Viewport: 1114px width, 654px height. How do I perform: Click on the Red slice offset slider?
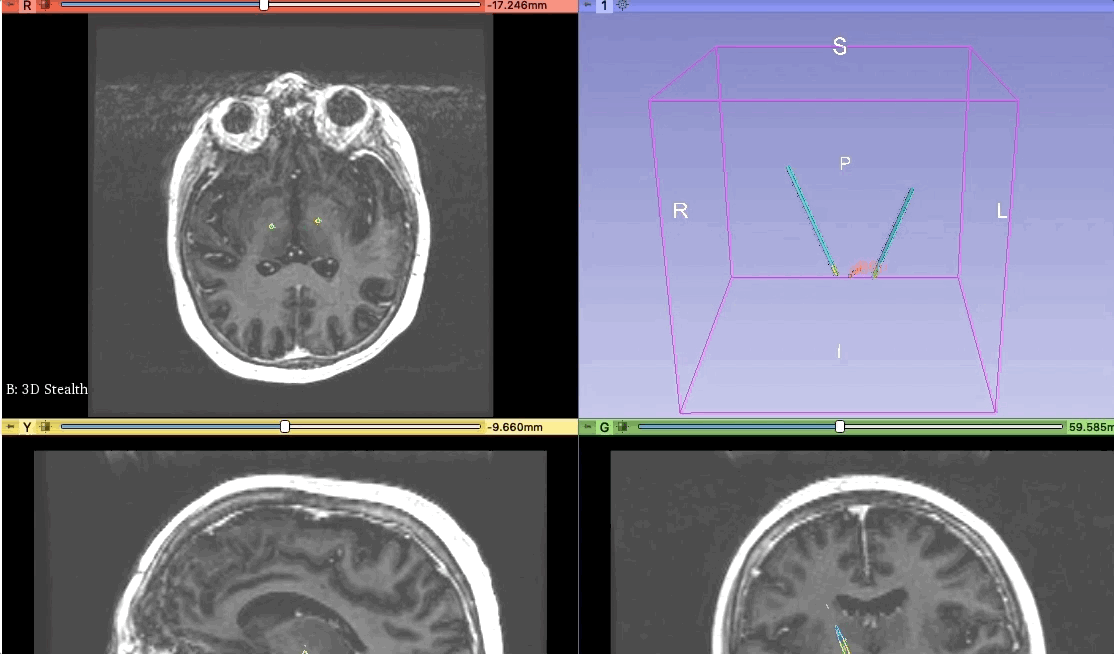coord(271,5)
